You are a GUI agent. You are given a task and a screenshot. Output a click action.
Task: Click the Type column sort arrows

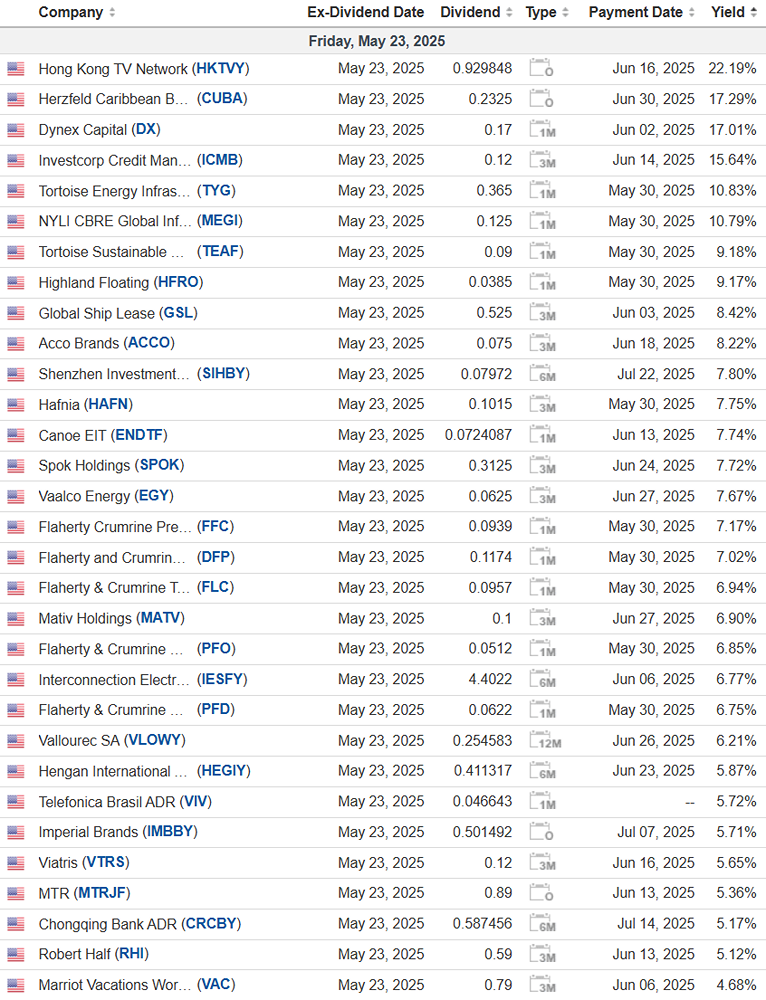click(x=566, y=13)
